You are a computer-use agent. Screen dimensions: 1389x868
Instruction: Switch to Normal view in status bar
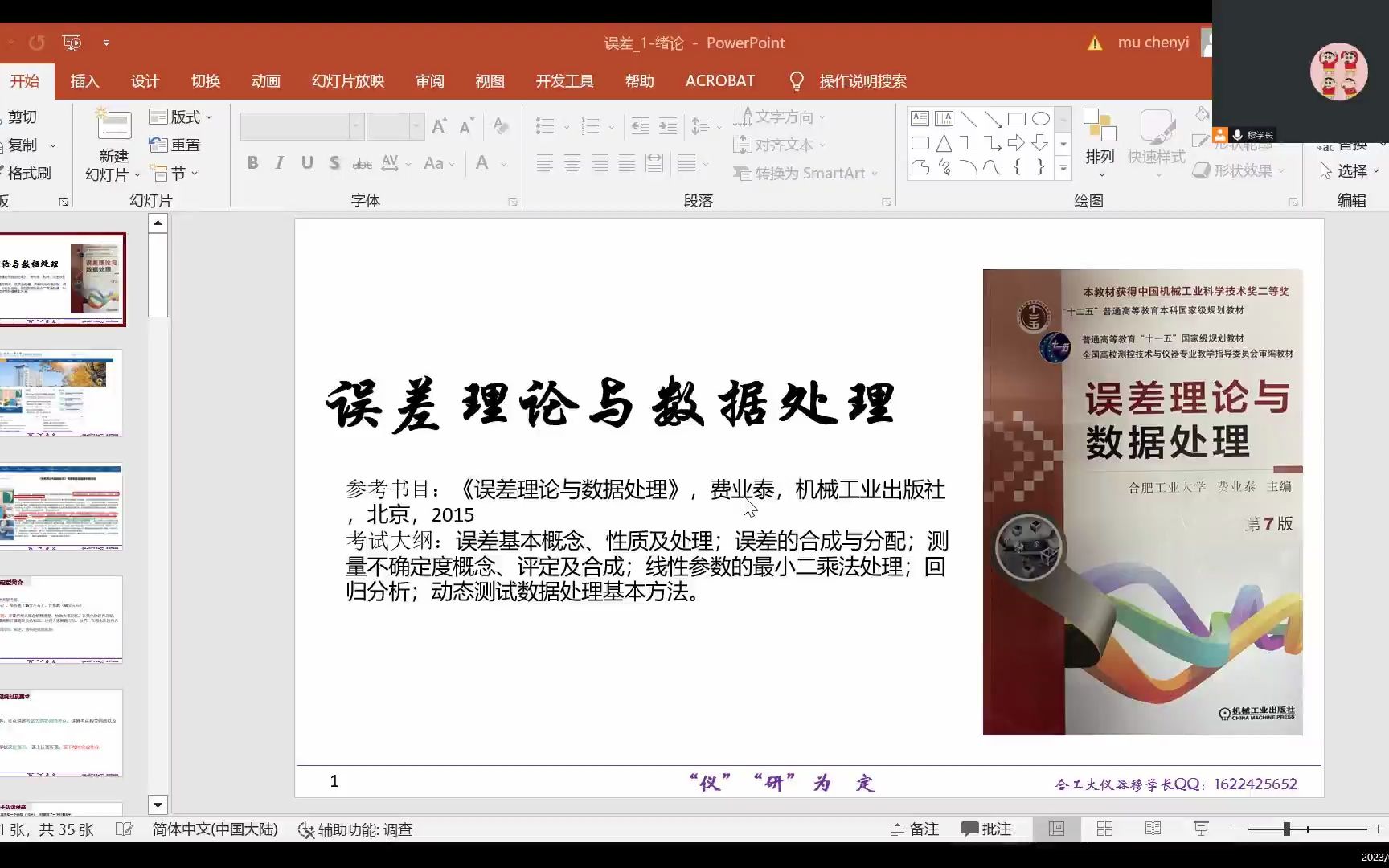(1056, 829)
